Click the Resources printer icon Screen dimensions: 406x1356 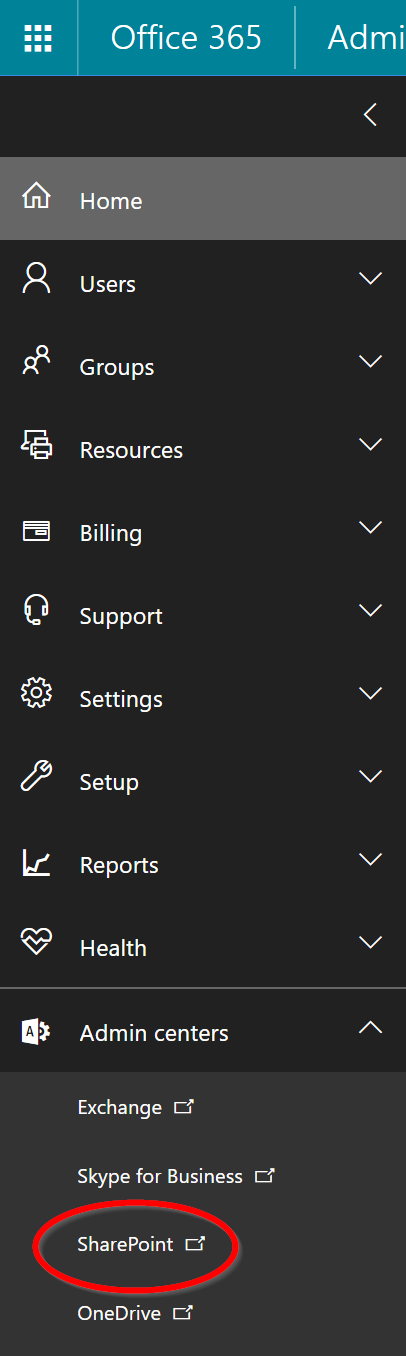pyautogui.click(x=36, y=444)
